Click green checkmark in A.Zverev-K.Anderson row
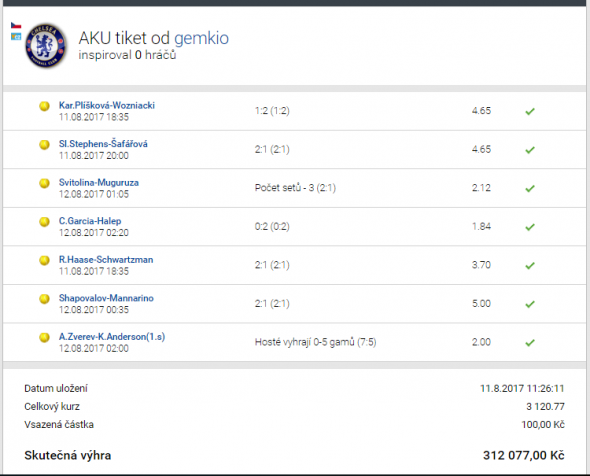This screenshot has height=476, width=590. [x=530, y=342]
